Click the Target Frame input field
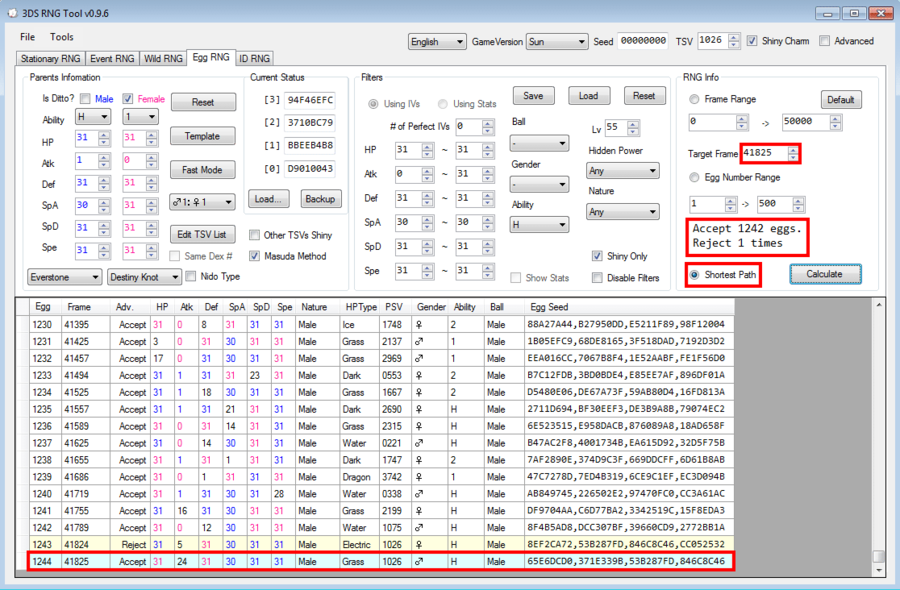The height and width of the screenshot is (590, 900). pyautogui.click(x=764, y=153)
